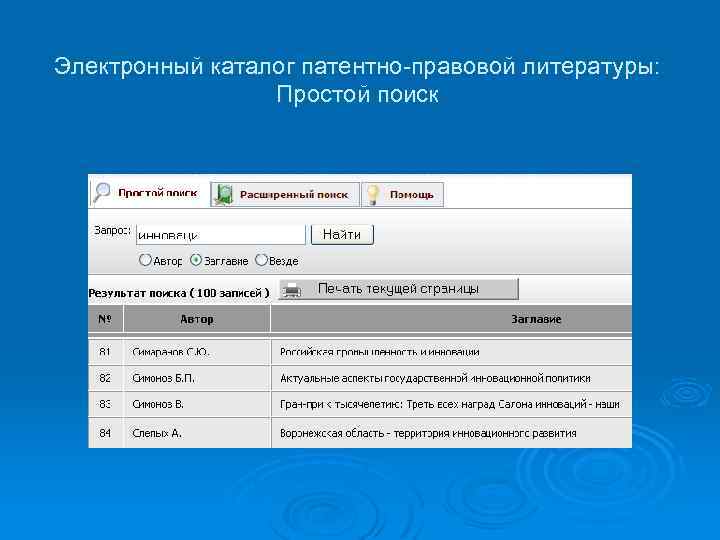
Task: Click the printer icon near Печать
Action: coord(292,290)
